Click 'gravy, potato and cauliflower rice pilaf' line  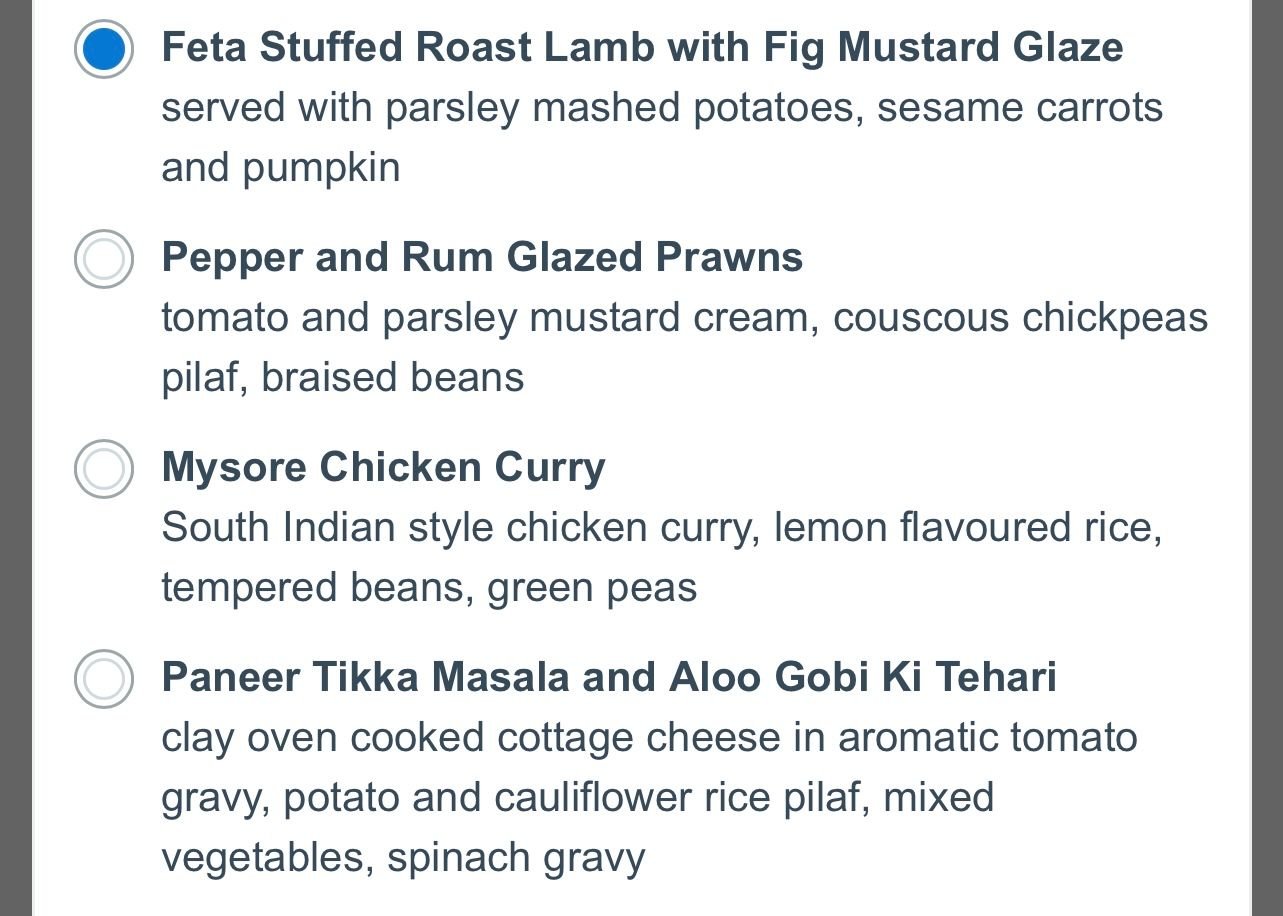tap(577, 797)
